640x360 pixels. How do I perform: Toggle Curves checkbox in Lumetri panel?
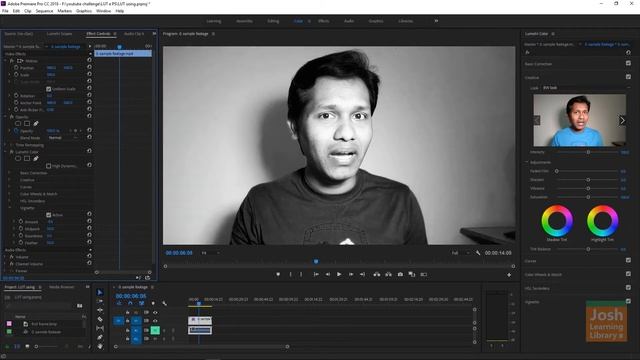pyautogui.click(x=628, y=260)
